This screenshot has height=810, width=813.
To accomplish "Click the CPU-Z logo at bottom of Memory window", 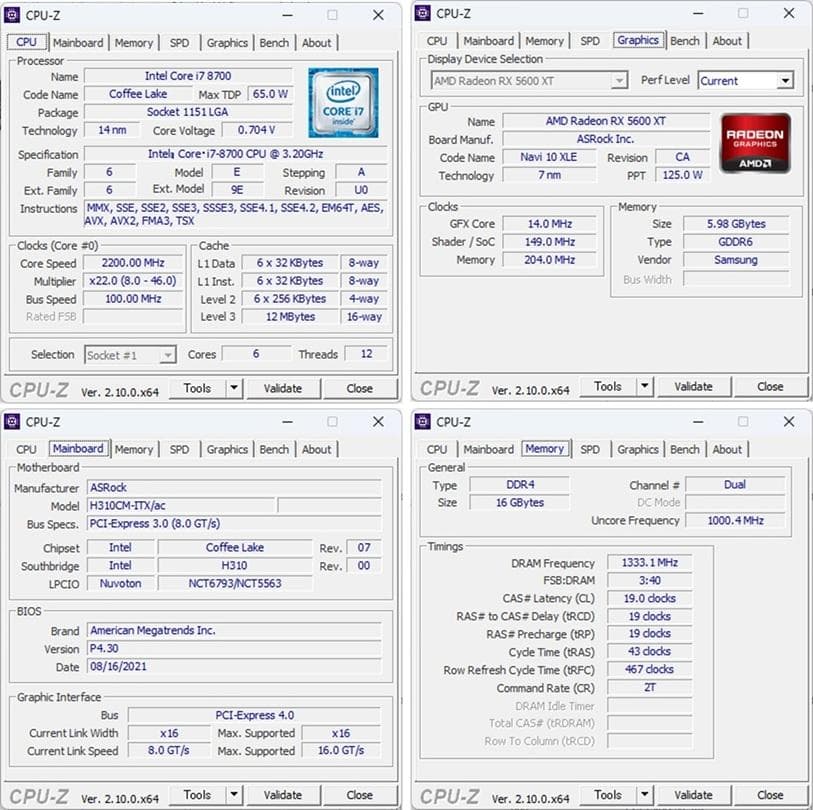I will pos(449,795).
